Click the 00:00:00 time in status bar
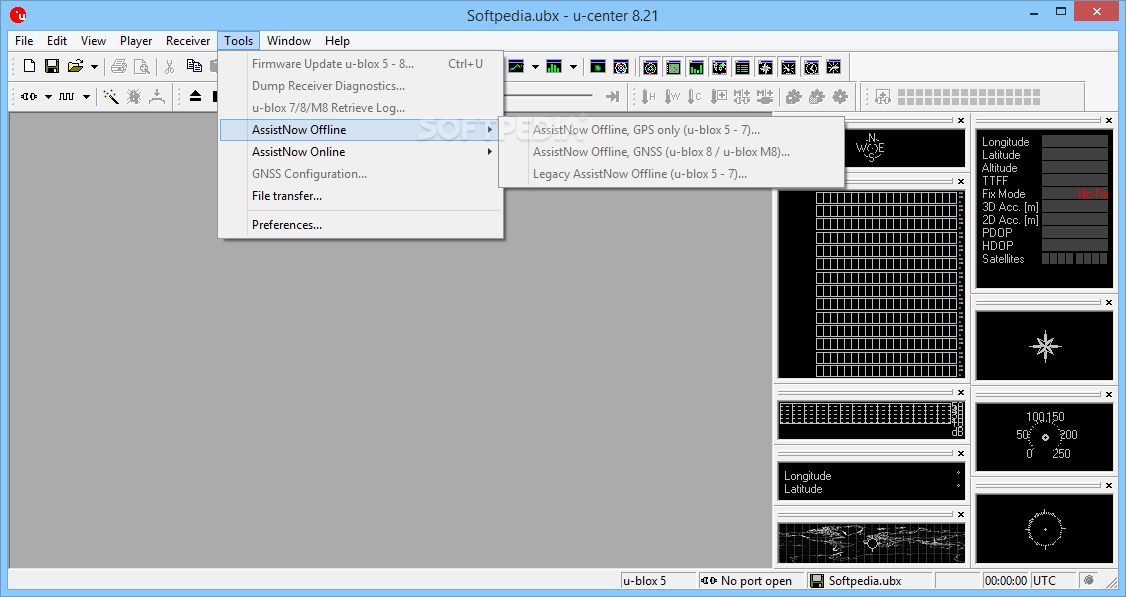Image resolution: width=1126 pixels, height=597 pixels. (x=1005, y=580)
